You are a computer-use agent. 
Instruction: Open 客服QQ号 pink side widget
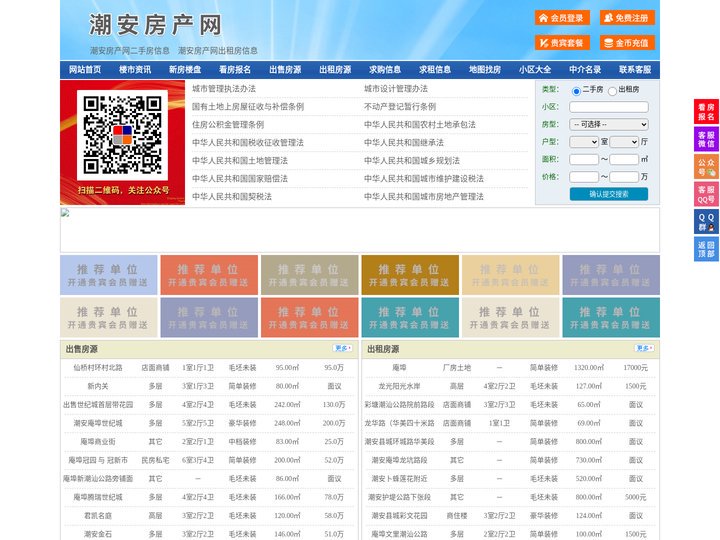tap(706, 194)
